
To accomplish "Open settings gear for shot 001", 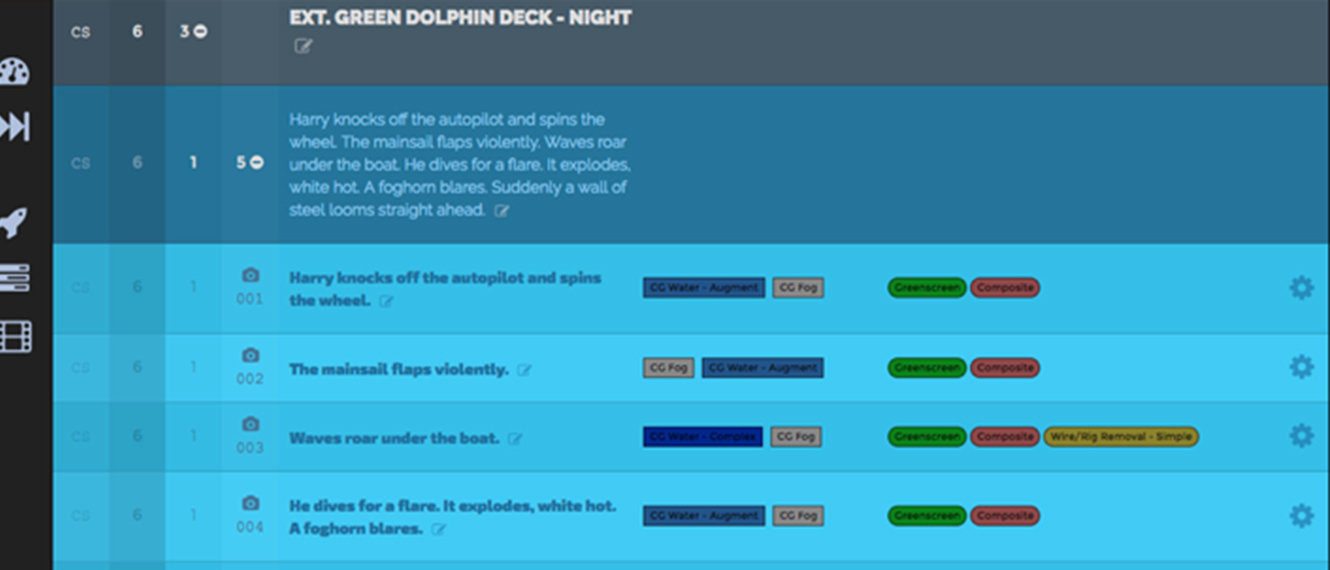I will coord(1301,288).
